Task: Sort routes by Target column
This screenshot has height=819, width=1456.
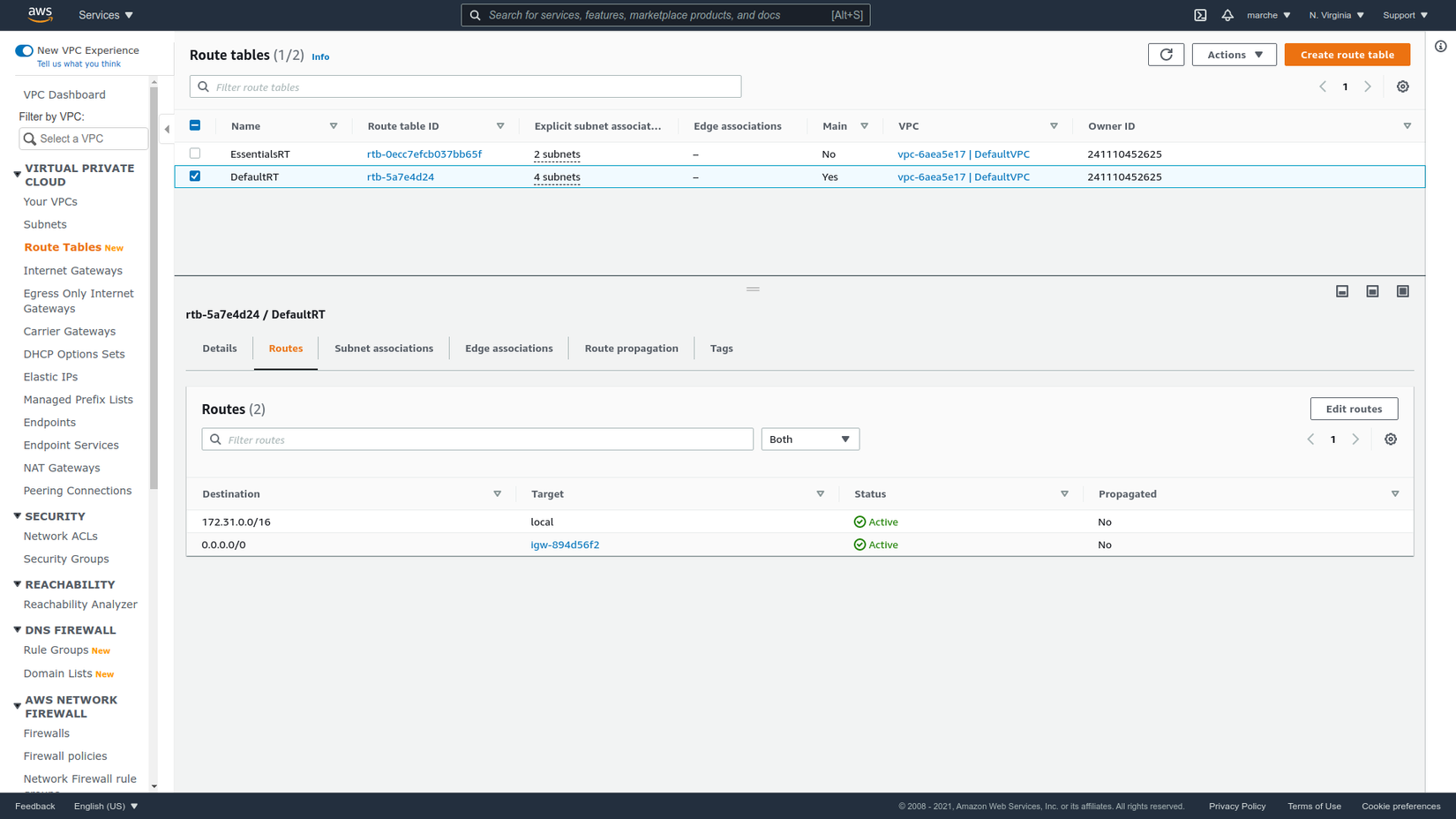Action: click(820, 494)
